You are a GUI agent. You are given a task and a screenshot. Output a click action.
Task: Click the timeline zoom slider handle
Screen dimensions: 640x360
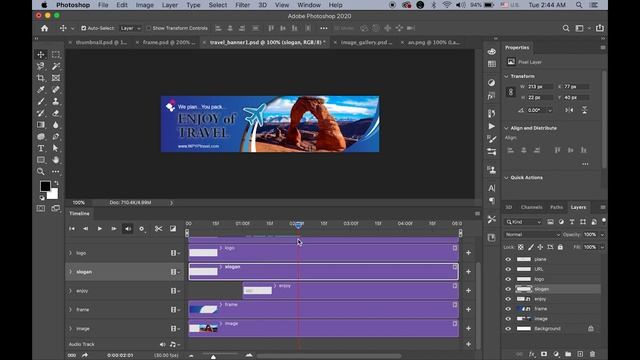(x=213, y=357)
